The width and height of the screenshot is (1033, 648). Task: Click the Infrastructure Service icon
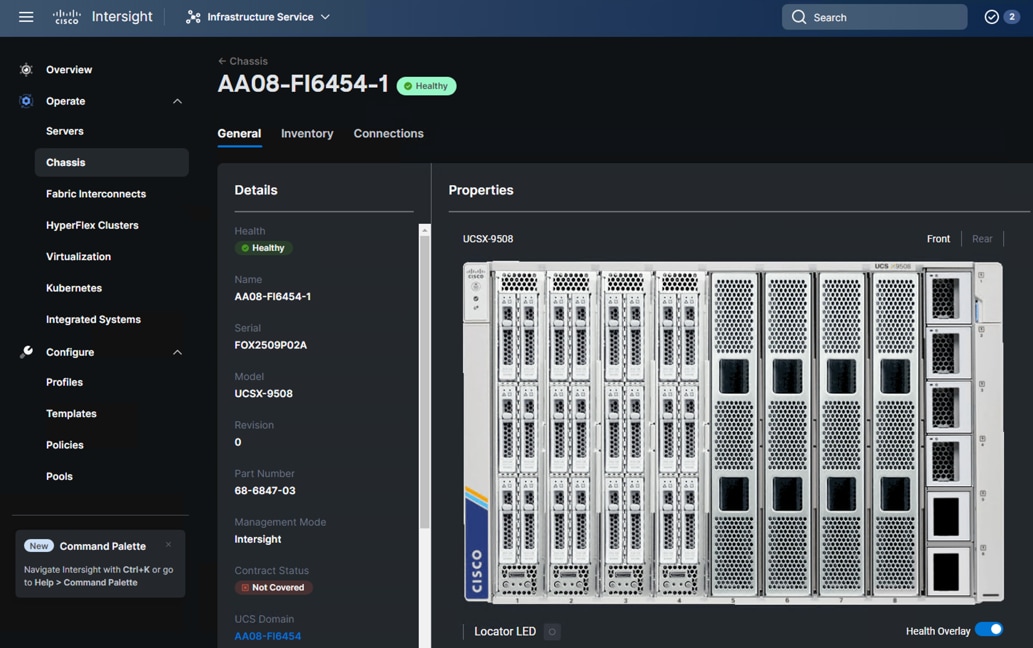[x=193, y=17]
